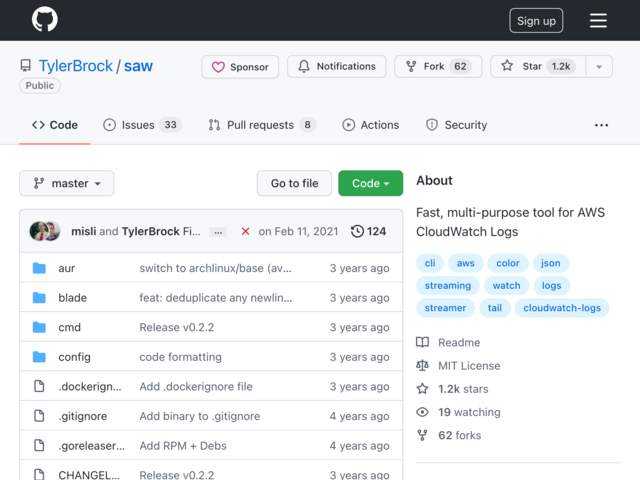
Task: Open the config folder
Action: click(74, 357)
